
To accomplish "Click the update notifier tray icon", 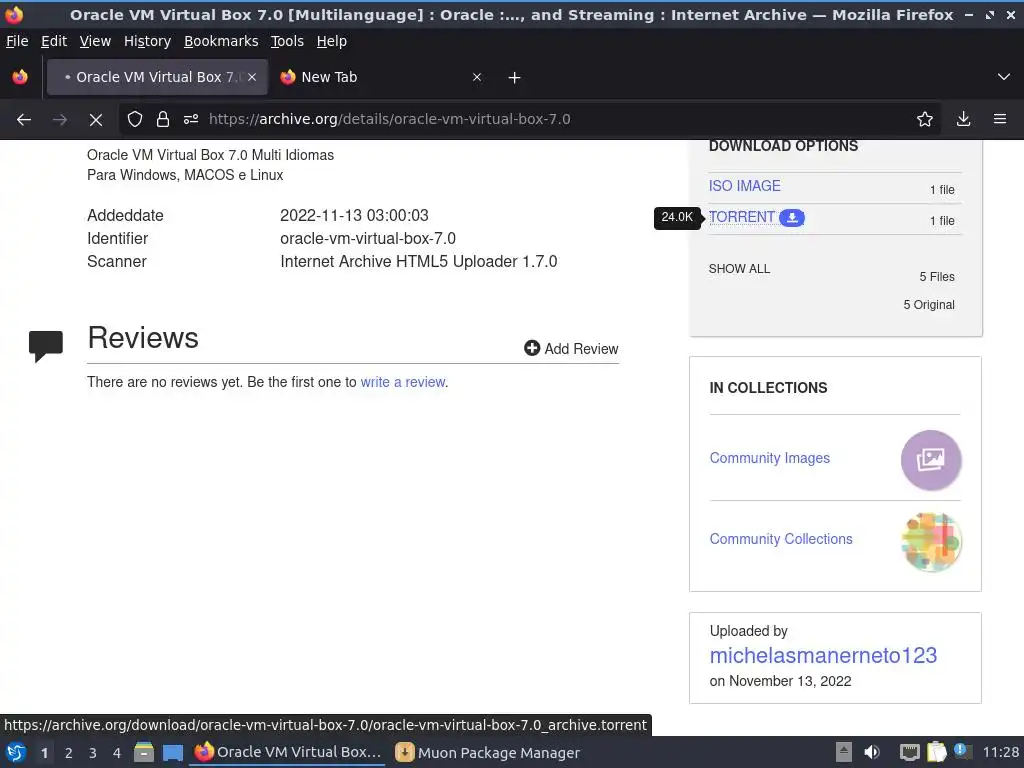I will pos(962,751).
